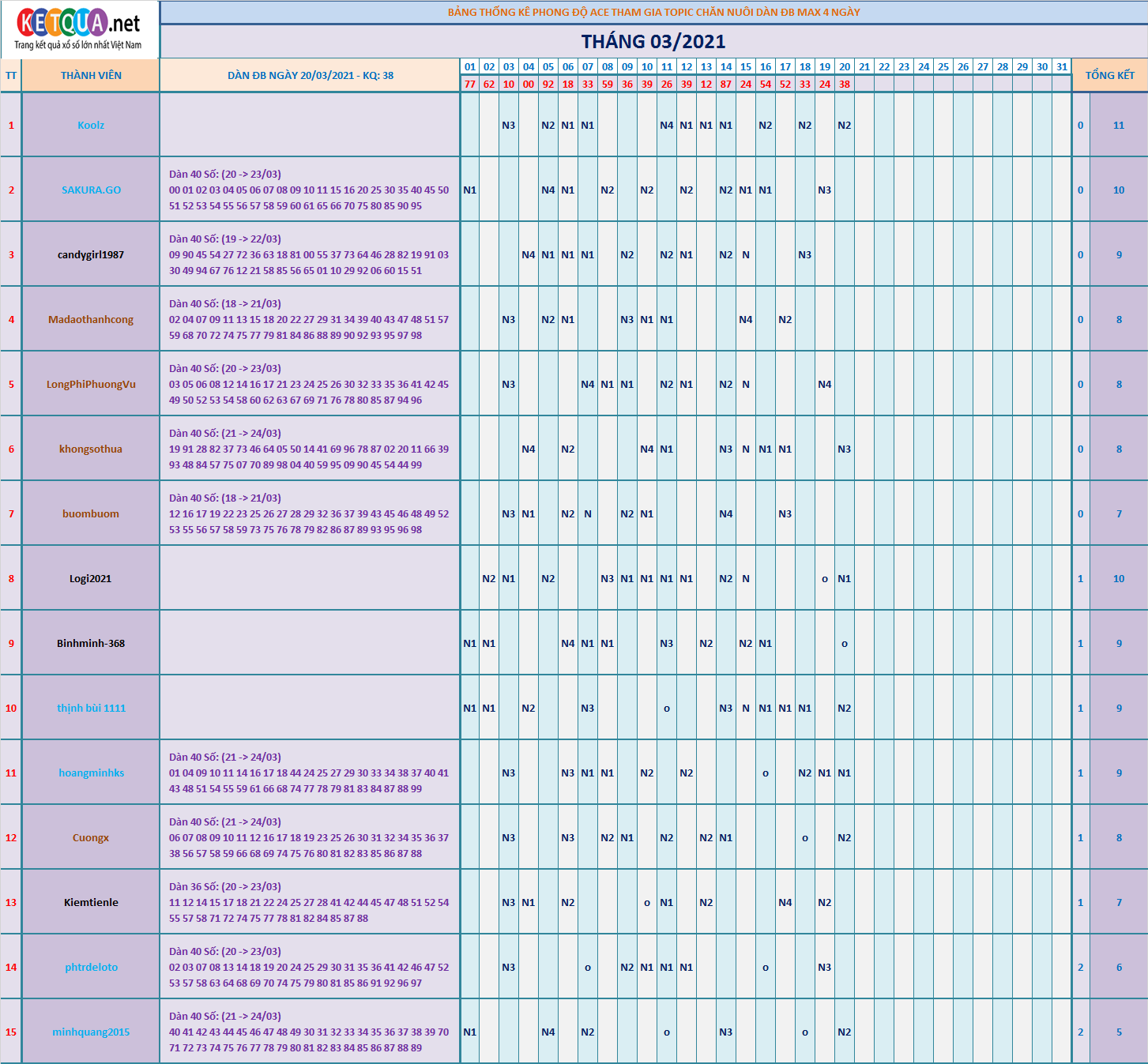This screenshot has width=1148, height=1064.
Task: Click member name Logi2021
Action: click(91, 578)
